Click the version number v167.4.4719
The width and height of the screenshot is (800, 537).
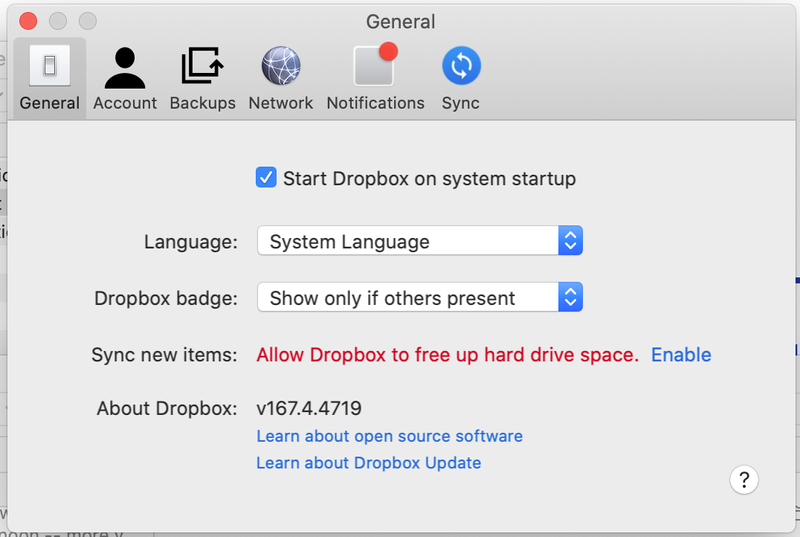(x=309, y=408)
